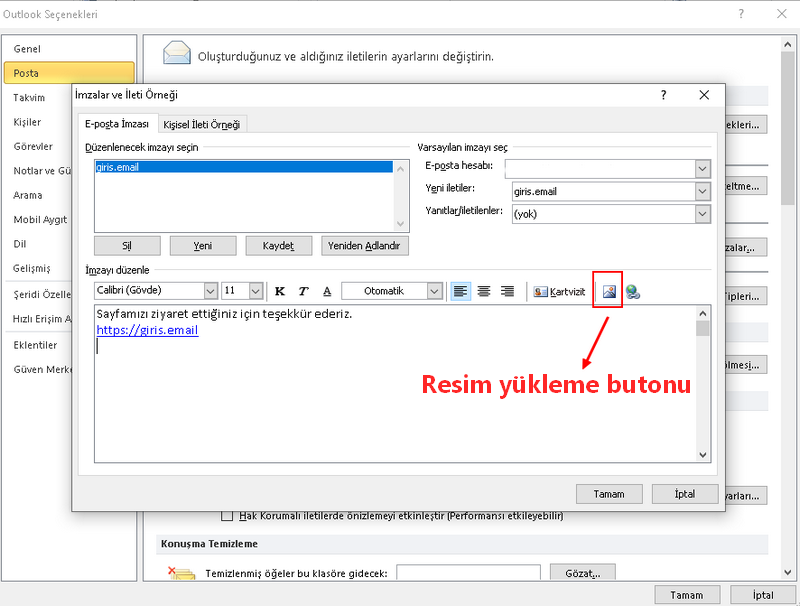This screenshot has width=800, height=606.
Task: Toggle bold formatting in signature editor
Action: pos(280,291)
